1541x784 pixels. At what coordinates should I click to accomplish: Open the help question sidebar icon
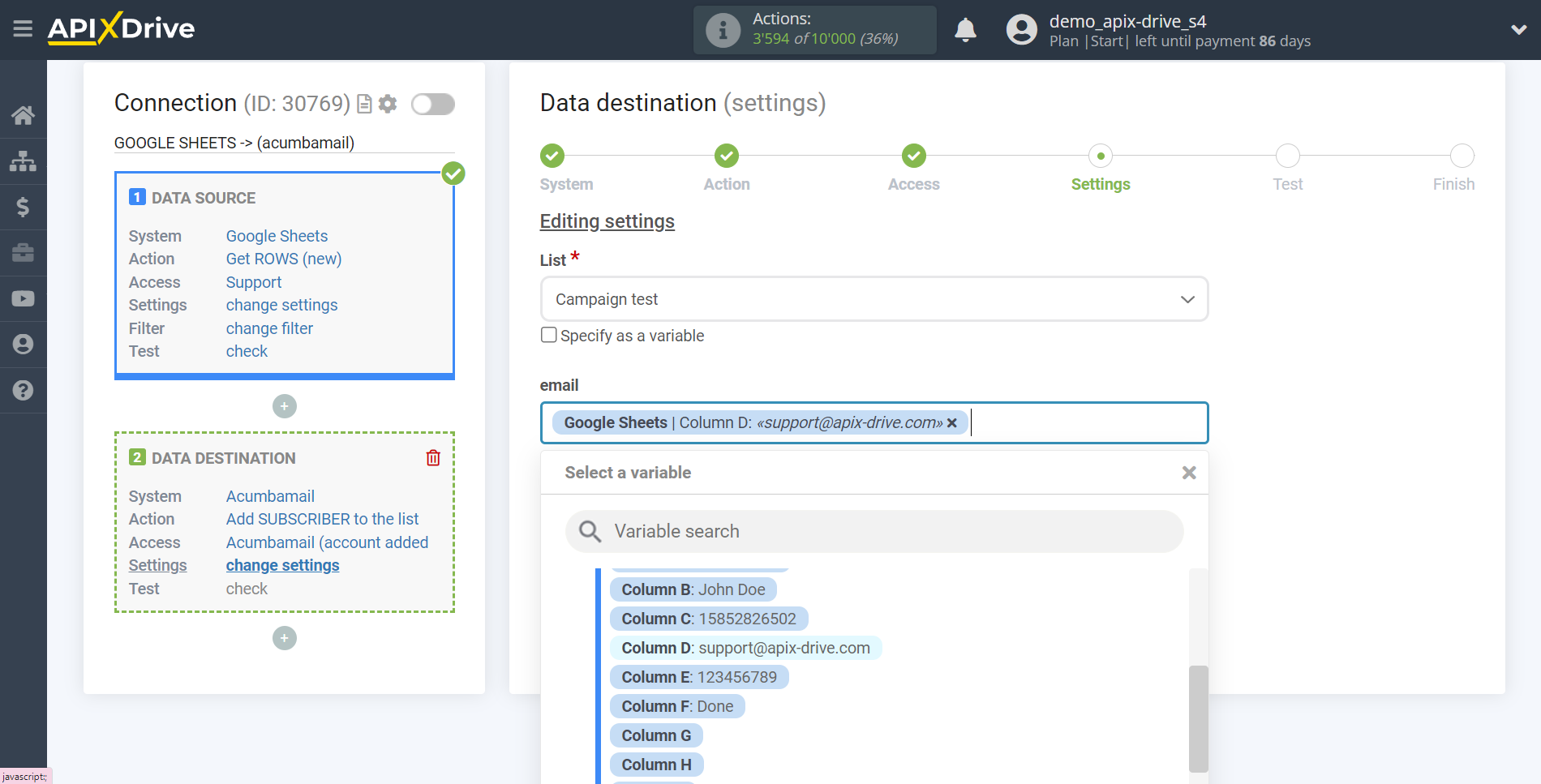coord(23,390)
